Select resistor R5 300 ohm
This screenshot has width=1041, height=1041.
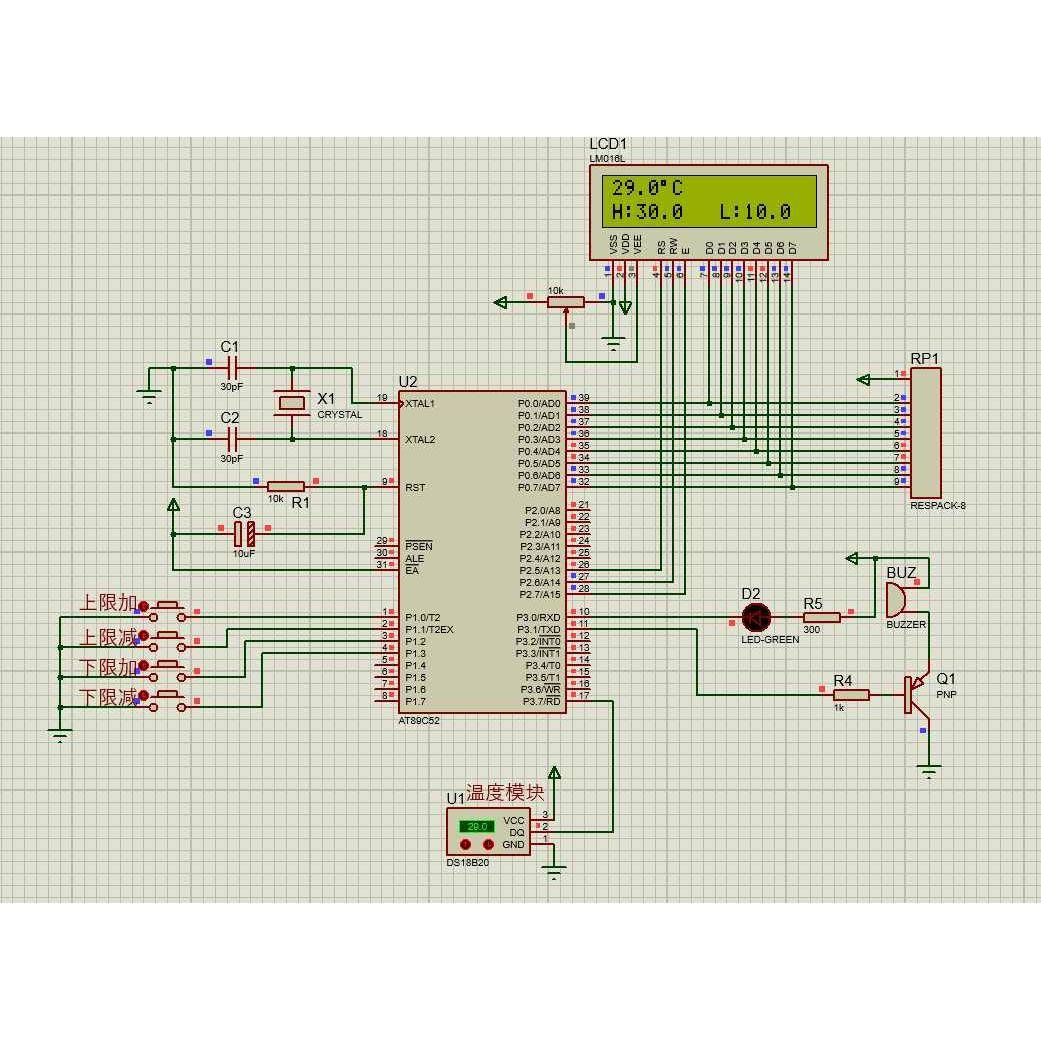point(822,617)
